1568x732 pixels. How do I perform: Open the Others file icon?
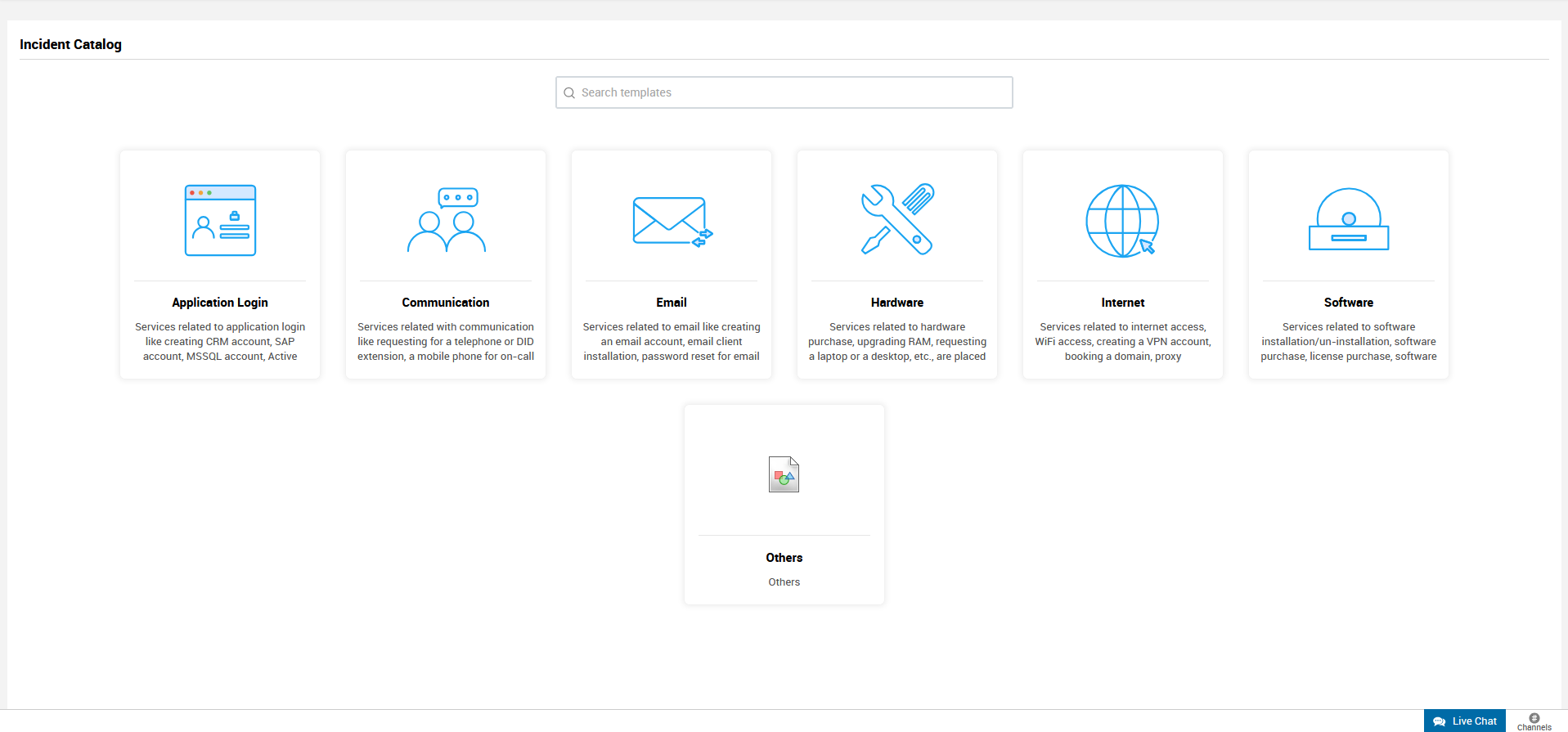(x=784, y=474)
